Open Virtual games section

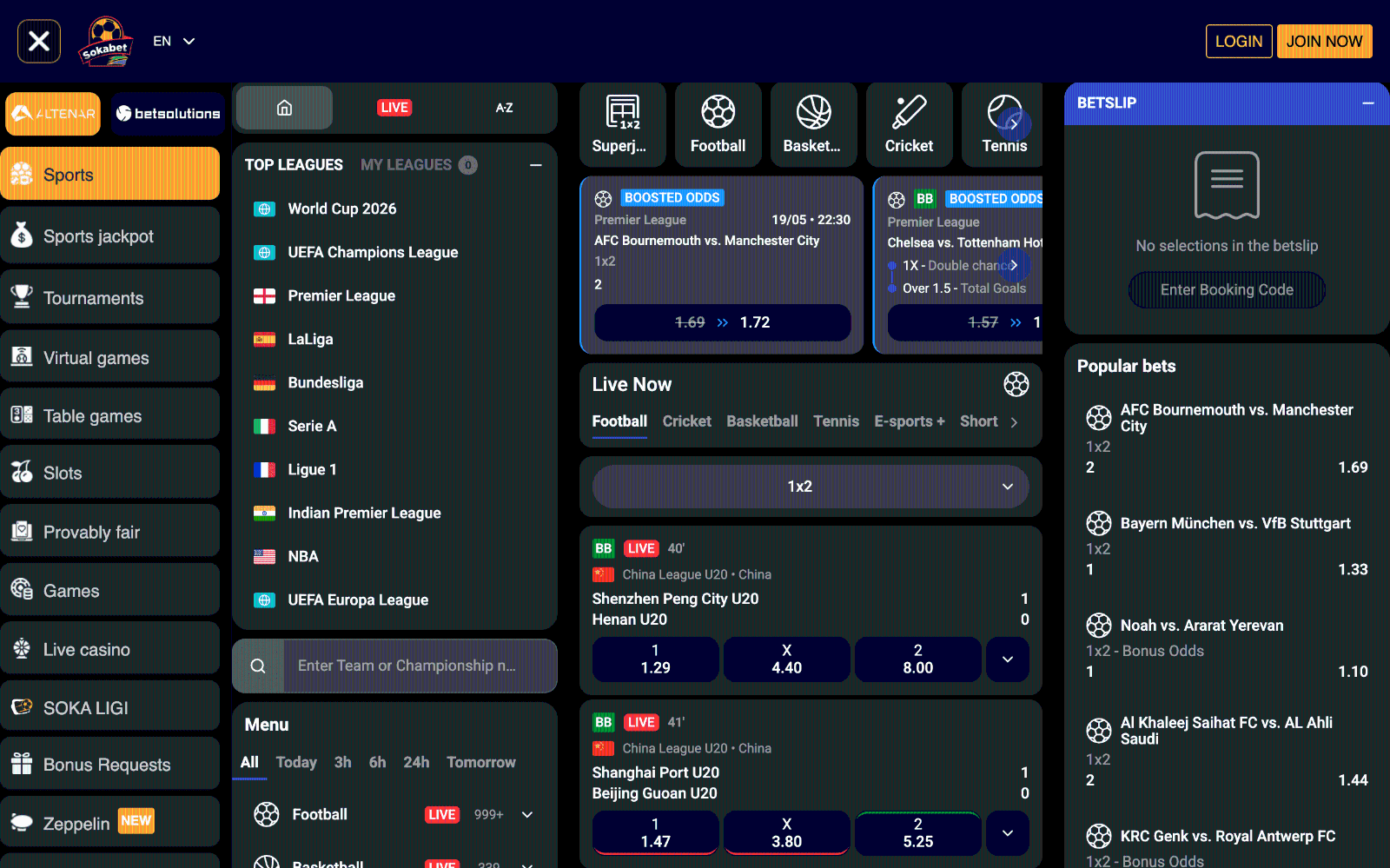[110, 357]
